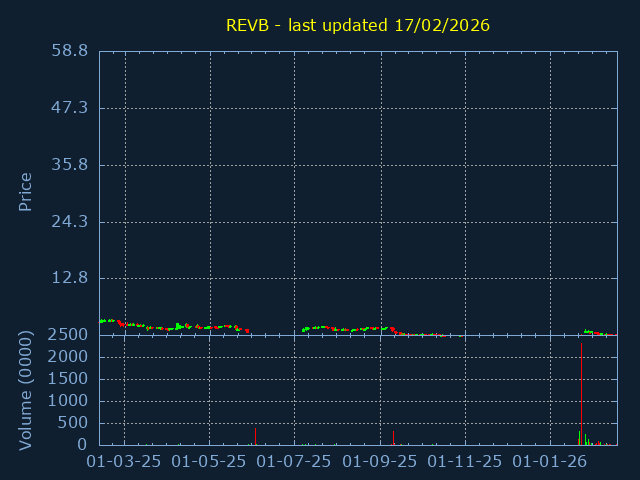The height and width of the screenshot is (480, 640).
Task: Click the 01-07-25 date axis label
Action: click(x=294, y=462)
